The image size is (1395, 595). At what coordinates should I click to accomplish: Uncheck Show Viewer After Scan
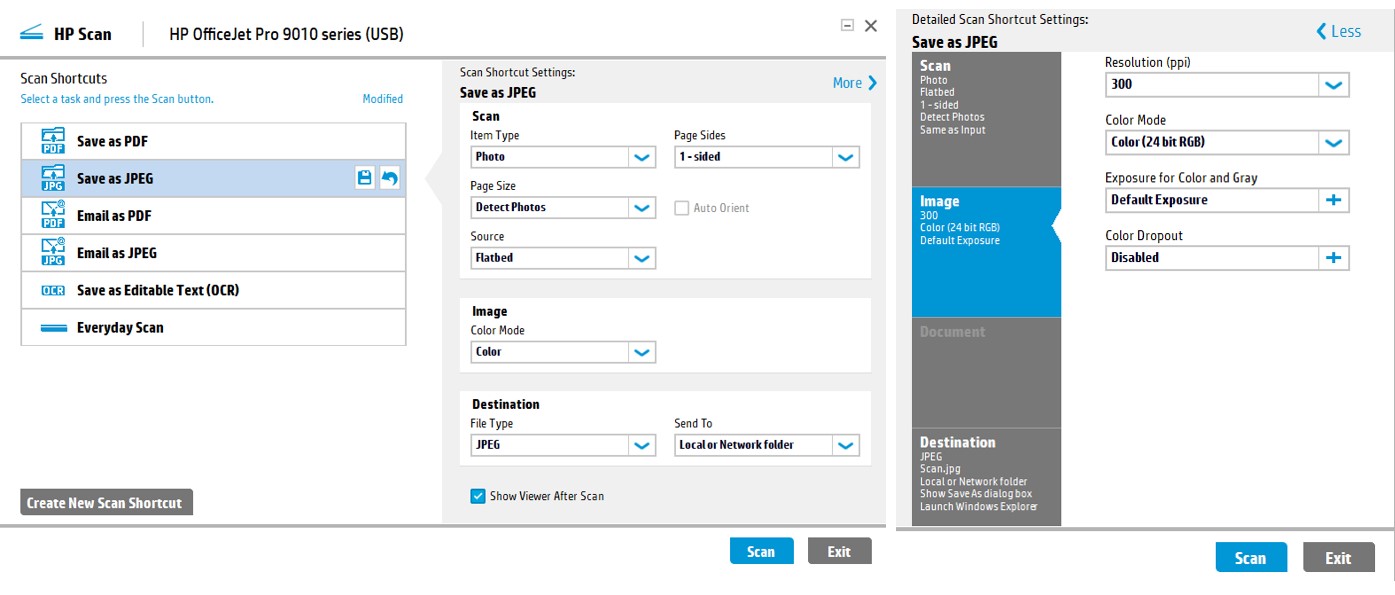coord(478,496)
